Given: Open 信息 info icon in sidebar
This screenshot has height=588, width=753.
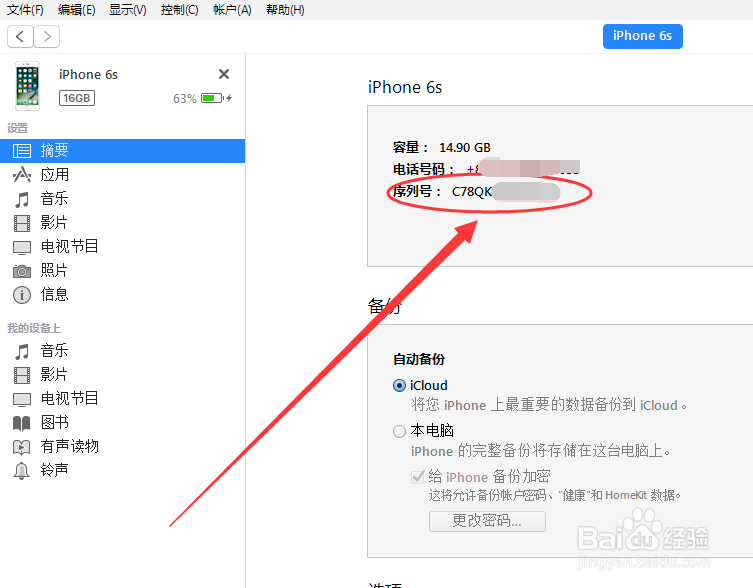Looking at the screenshot, I should point(22,295).
